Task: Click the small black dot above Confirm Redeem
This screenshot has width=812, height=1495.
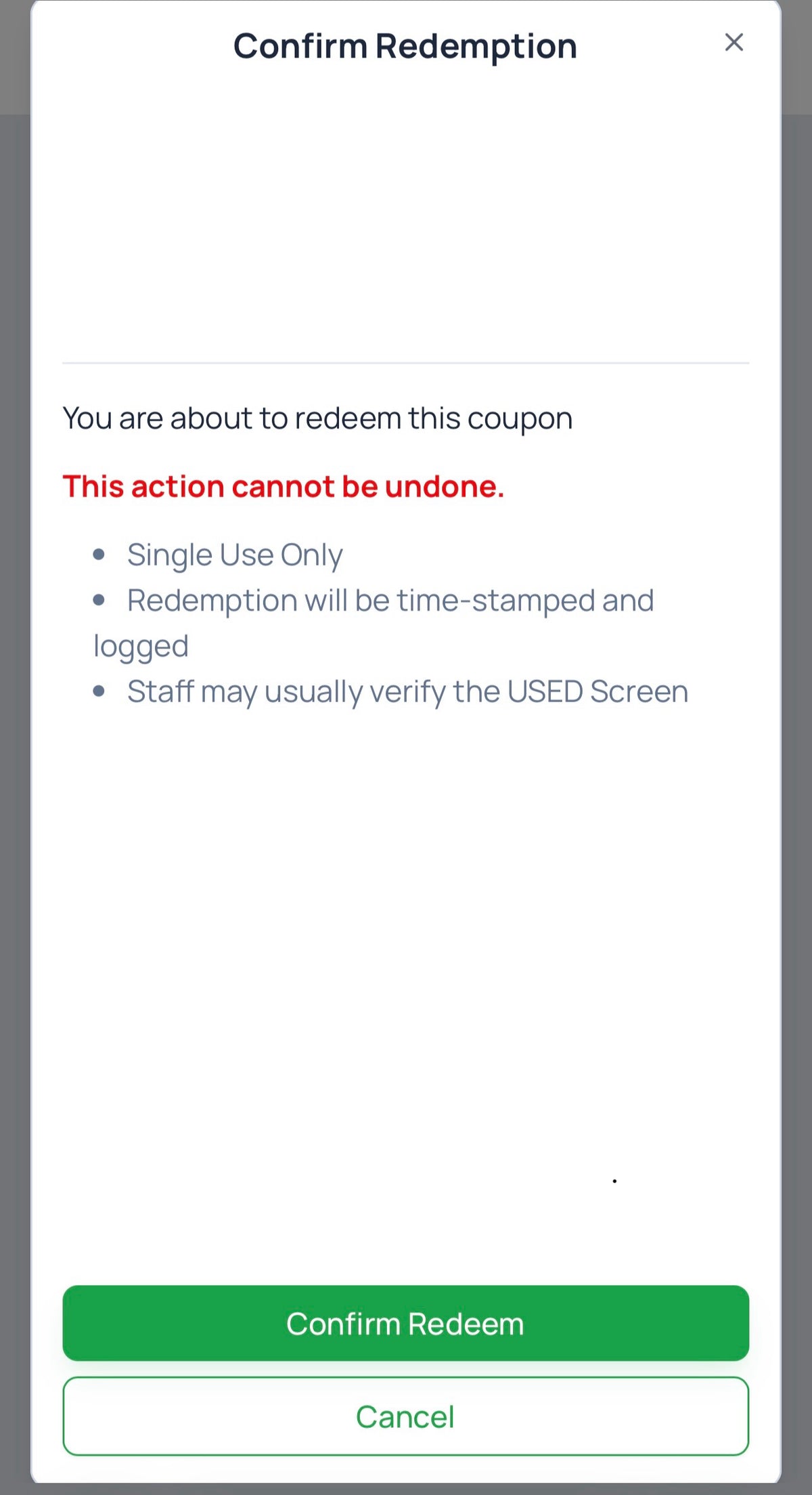Action: point(614,1181)
